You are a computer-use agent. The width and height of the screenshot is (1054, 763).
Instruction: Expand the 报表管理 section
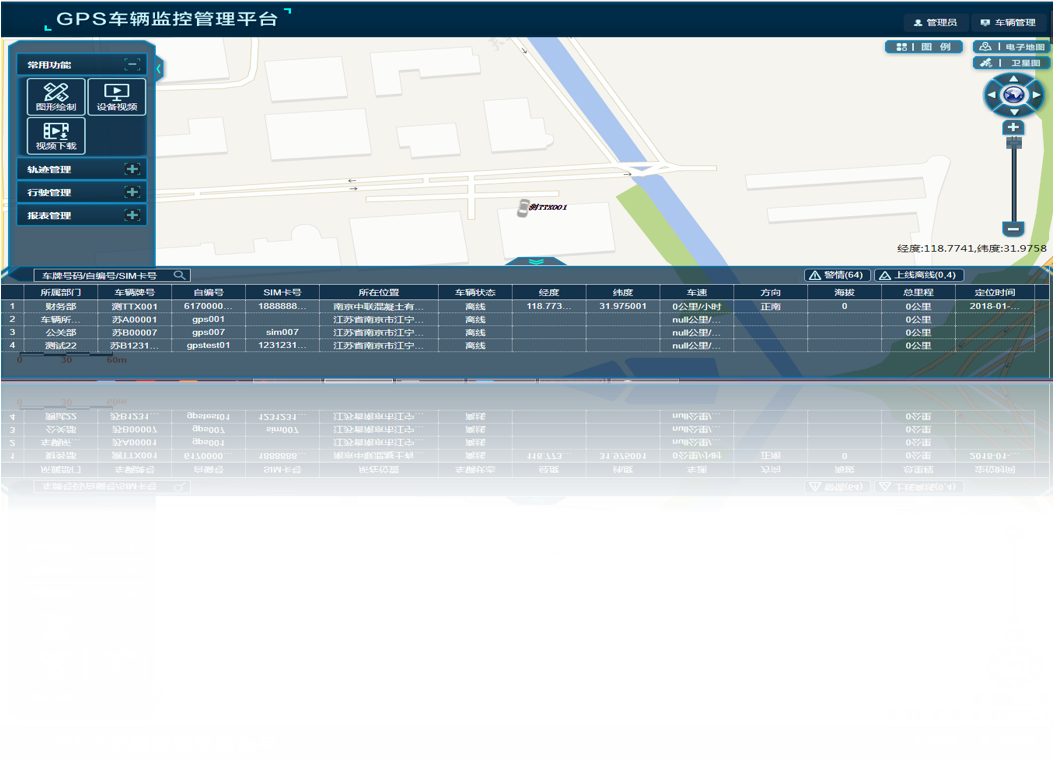coord(132,215)
